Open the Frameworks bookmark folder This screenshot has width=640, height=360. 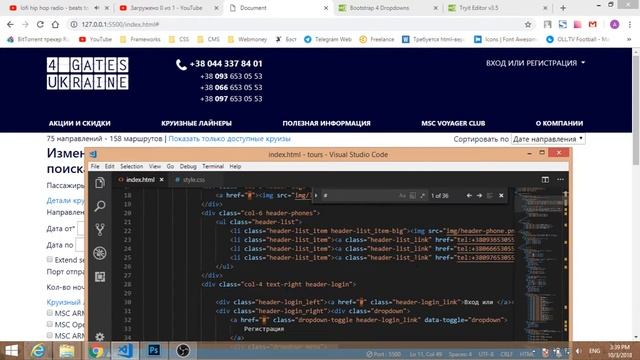140,39
